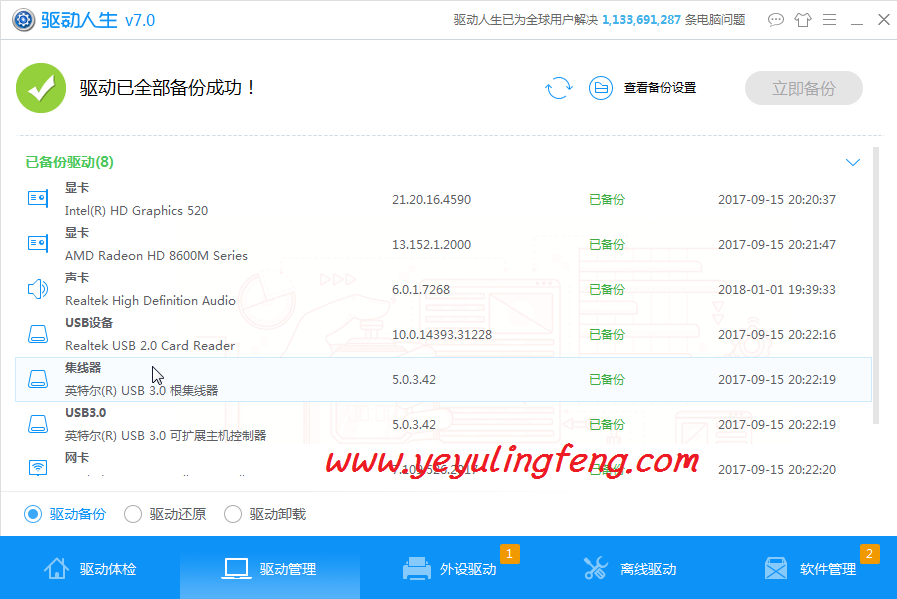897x599 pixels.
Task: Click the 已备份驱动(8) header
Action: tap(69, 162)
